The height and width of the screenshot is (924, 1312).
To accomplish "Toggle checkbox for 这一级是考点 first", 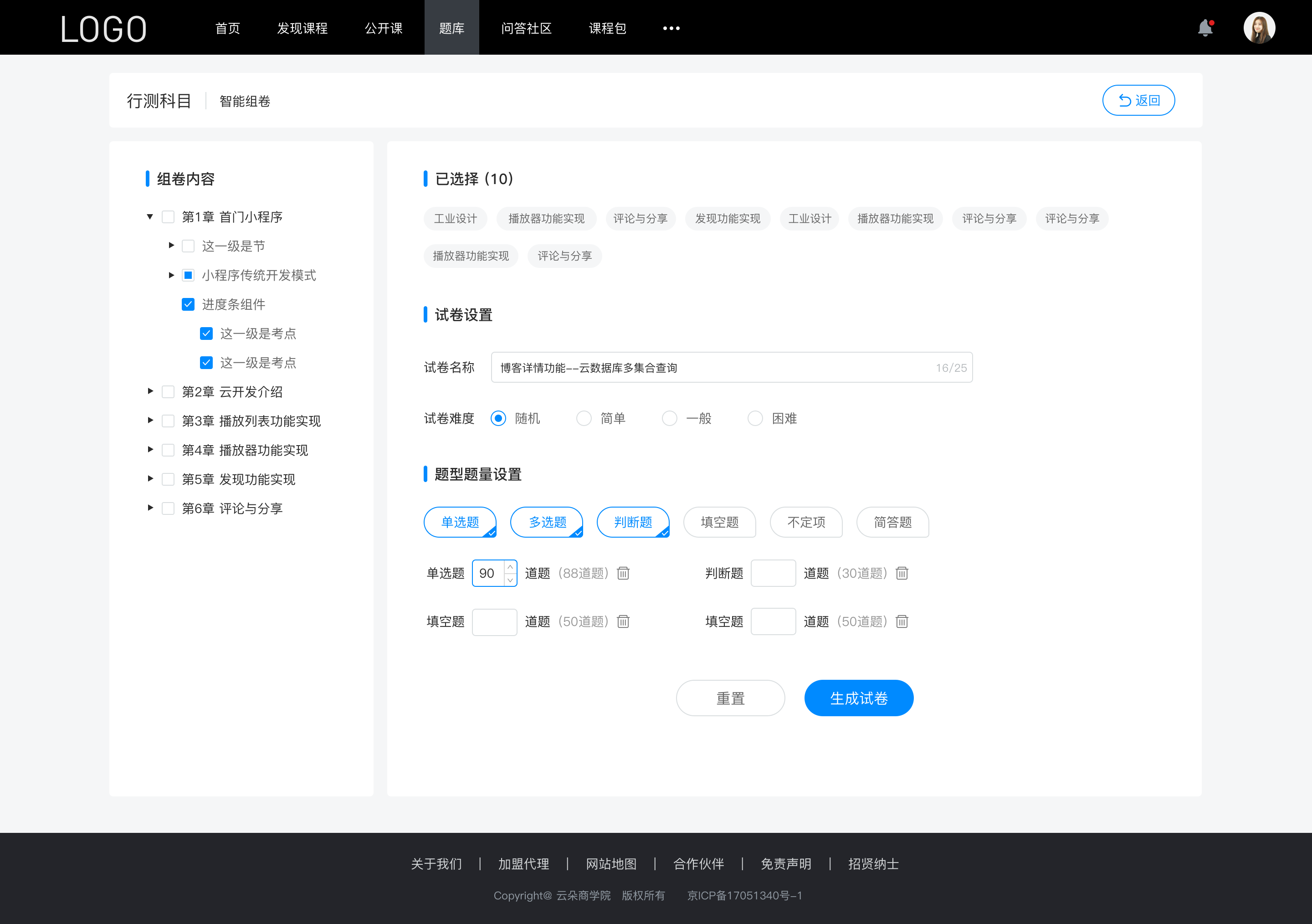I will coord(205,333).
